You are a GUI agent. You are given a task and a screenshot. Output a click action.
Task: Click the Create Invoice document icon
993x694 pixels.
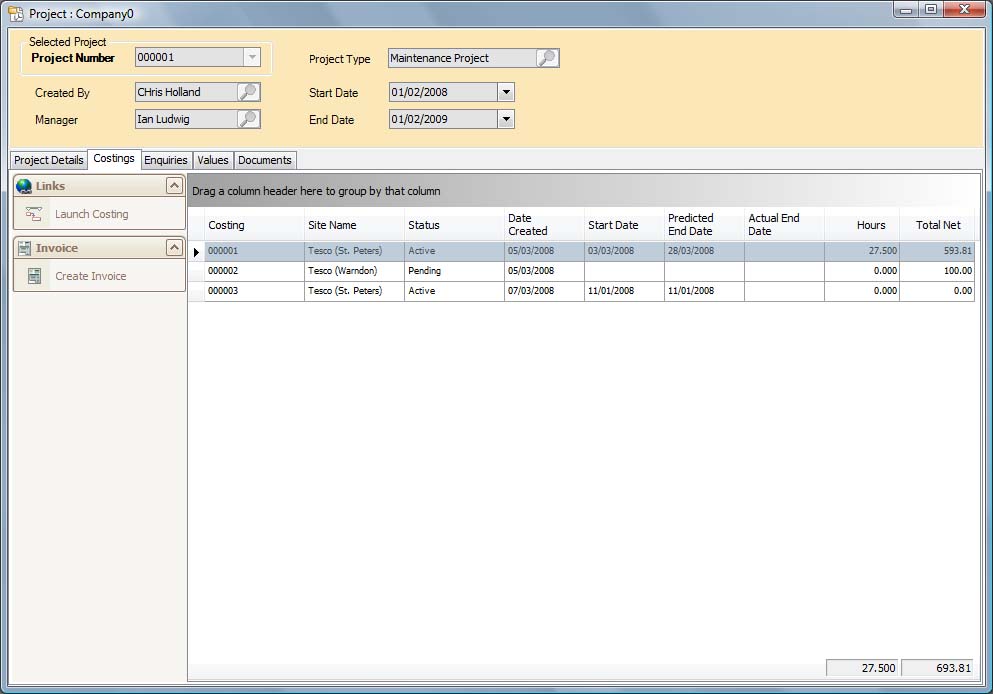point(34,276)
